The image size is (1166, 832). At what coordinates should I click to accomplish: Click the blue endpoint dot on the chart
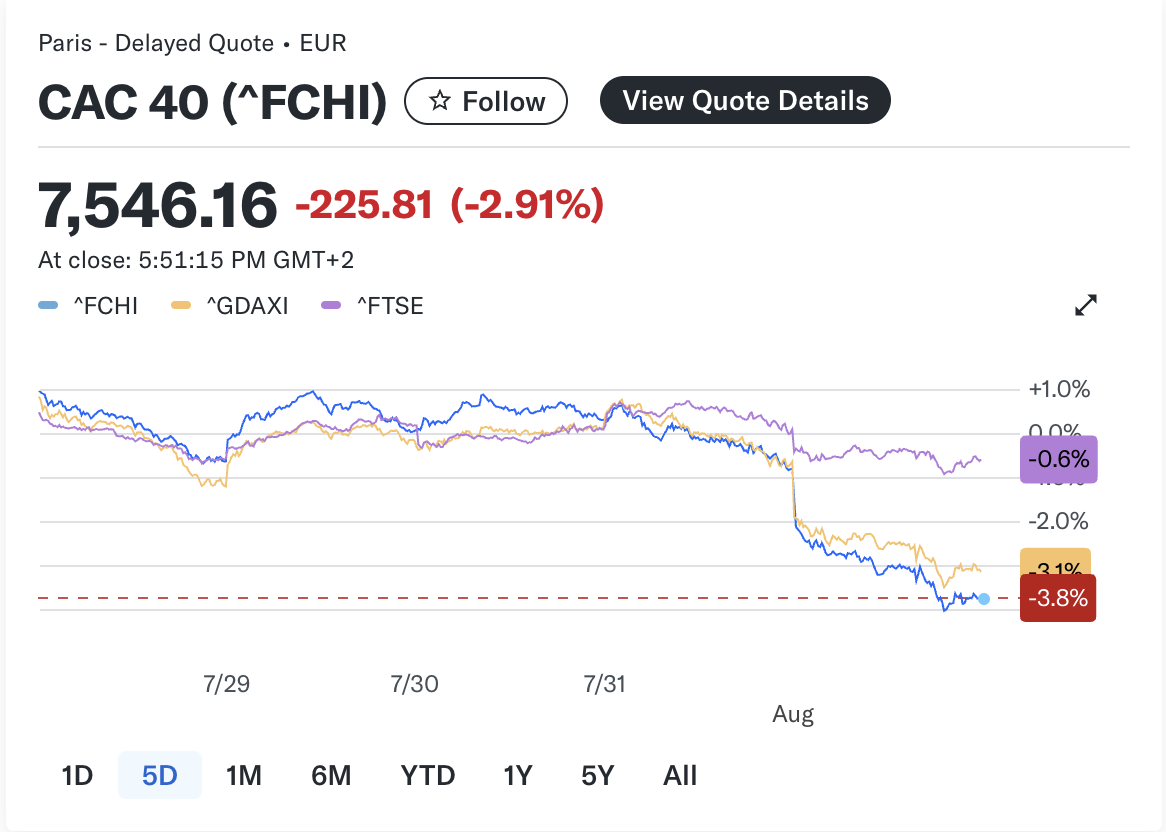pos(984,599)
